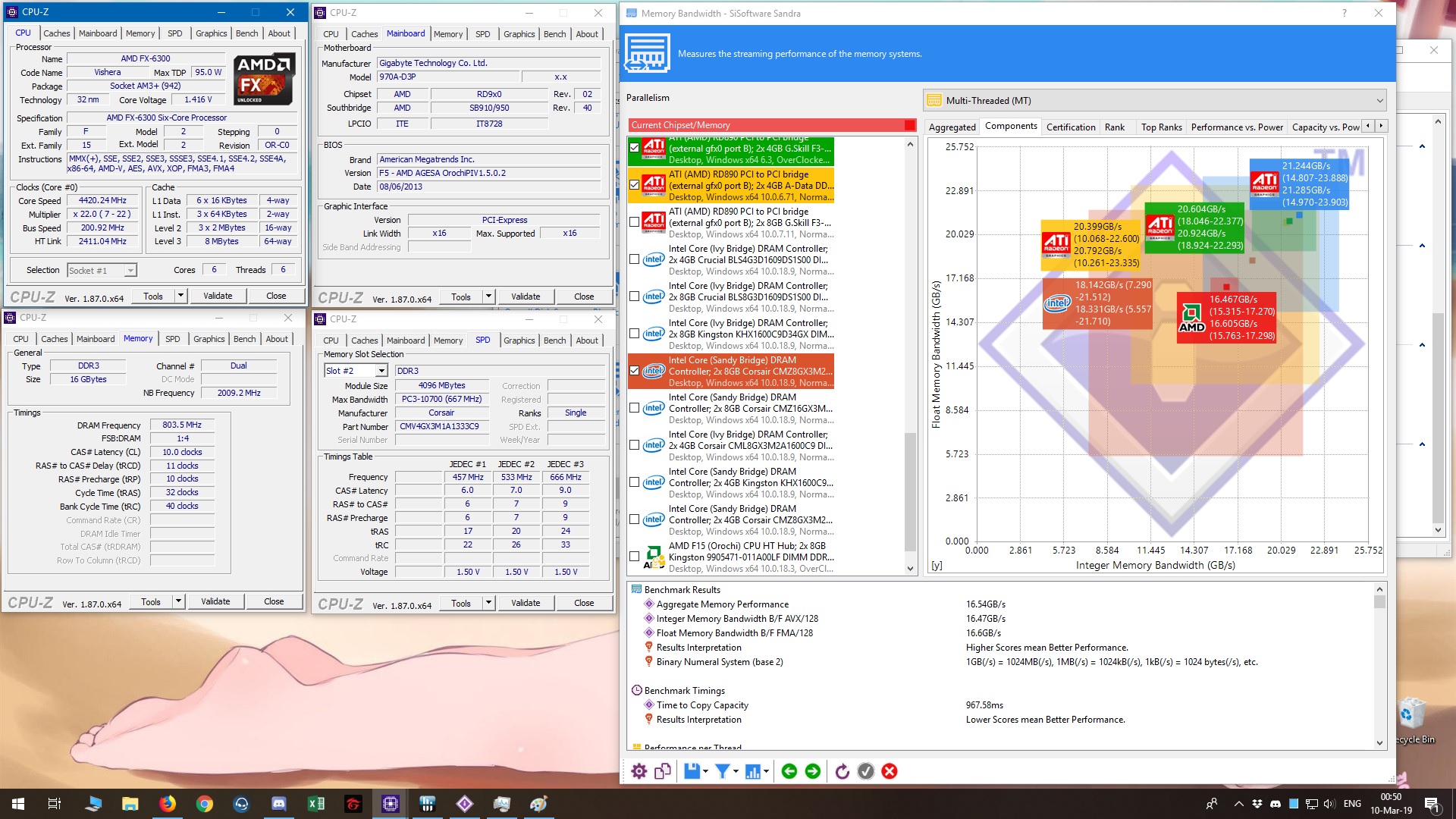Screen dimensions: 1456x819
Task: Click the blue save floppy icon
Action: tap(692, 771)
